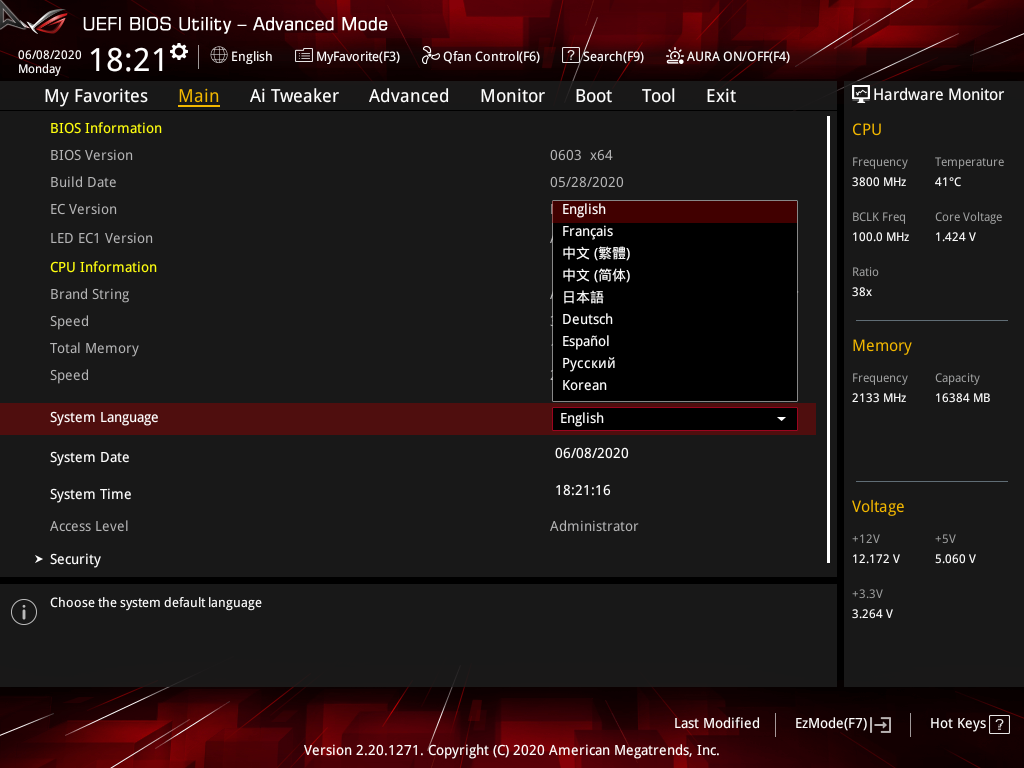Select 中文 (繁體) language option
This screenshot has width=1024, height=768.
pyautogui.click(x=675, y=253)
